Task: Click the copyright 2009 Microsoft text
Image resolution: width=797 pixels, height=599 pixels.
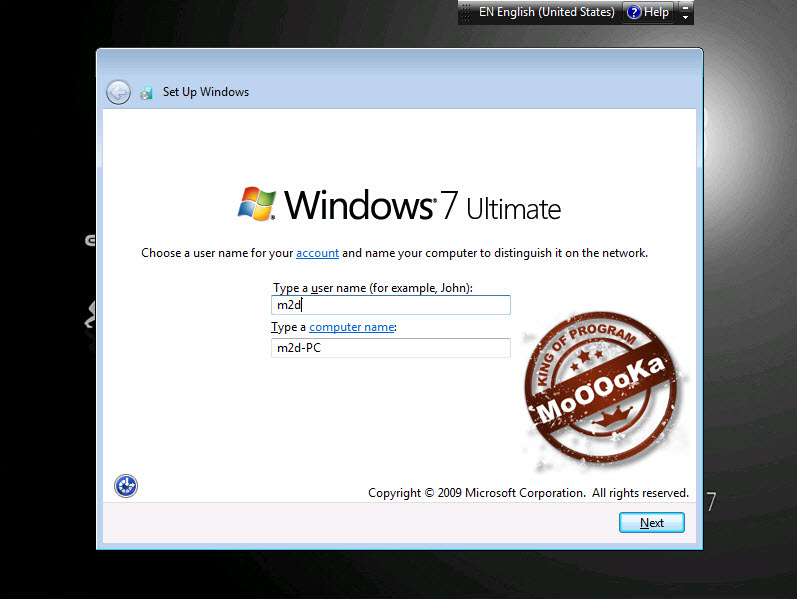Action: point(528,493)
